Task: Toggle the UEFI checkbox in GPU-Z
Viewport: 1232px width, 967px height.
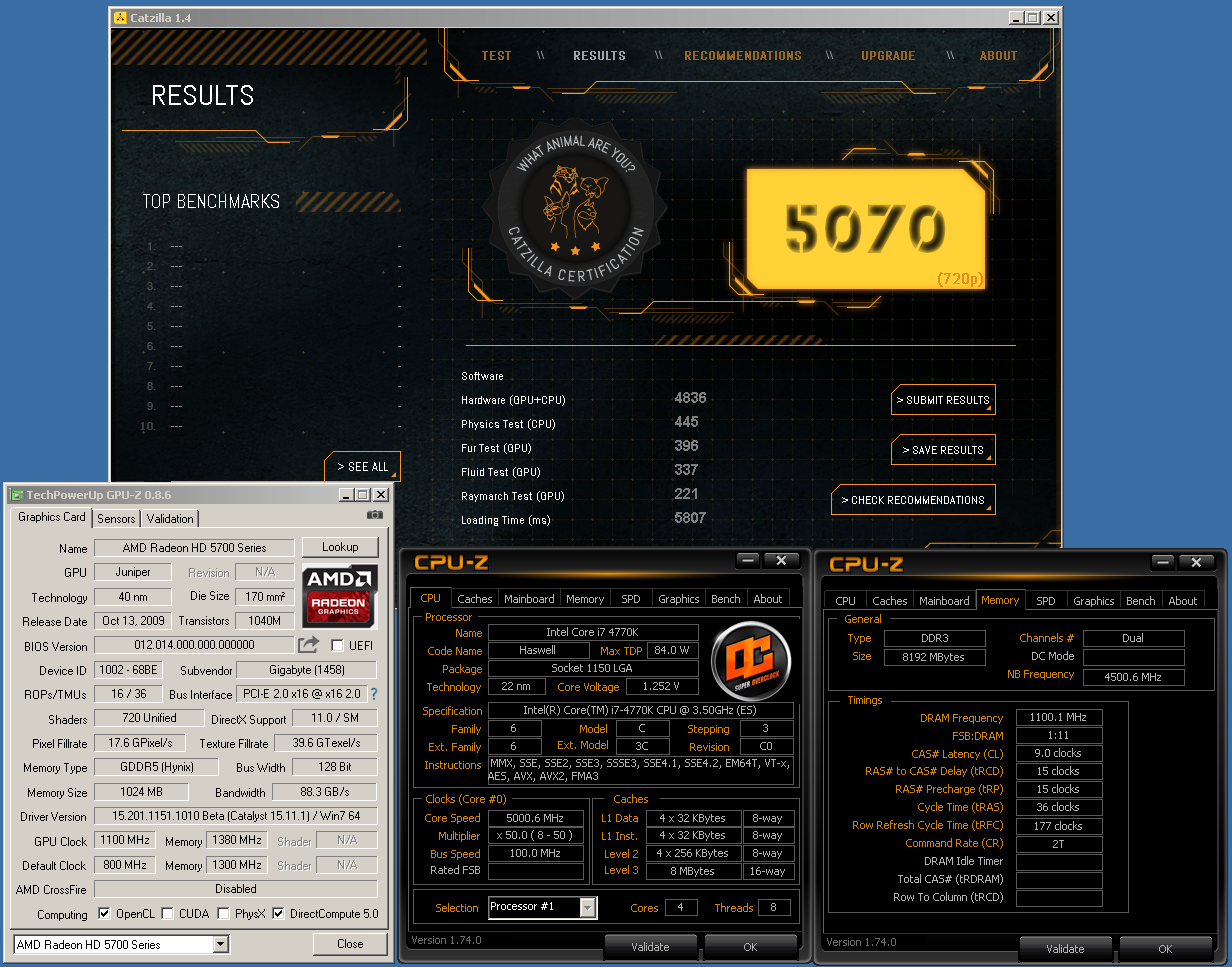Action: (338, 645)
